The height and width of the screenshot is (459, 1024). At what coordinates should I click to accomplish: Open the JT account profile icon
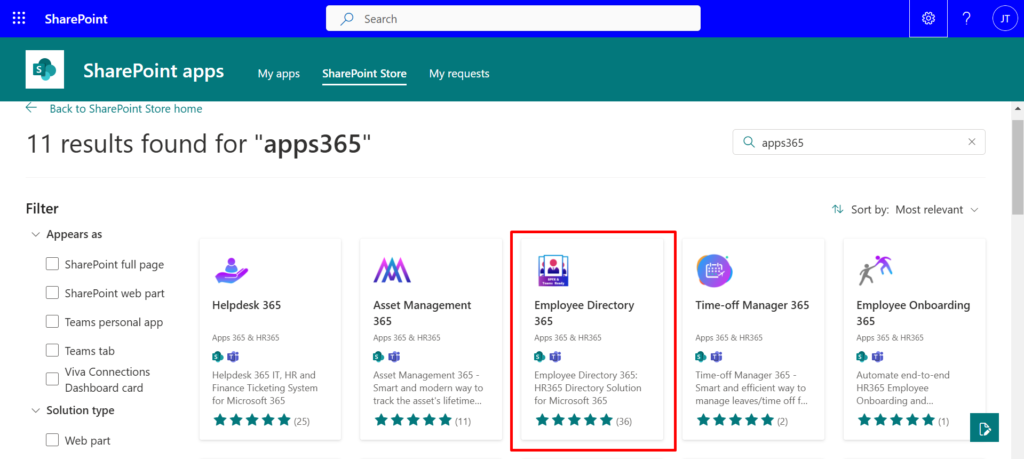pos(1003,19)
